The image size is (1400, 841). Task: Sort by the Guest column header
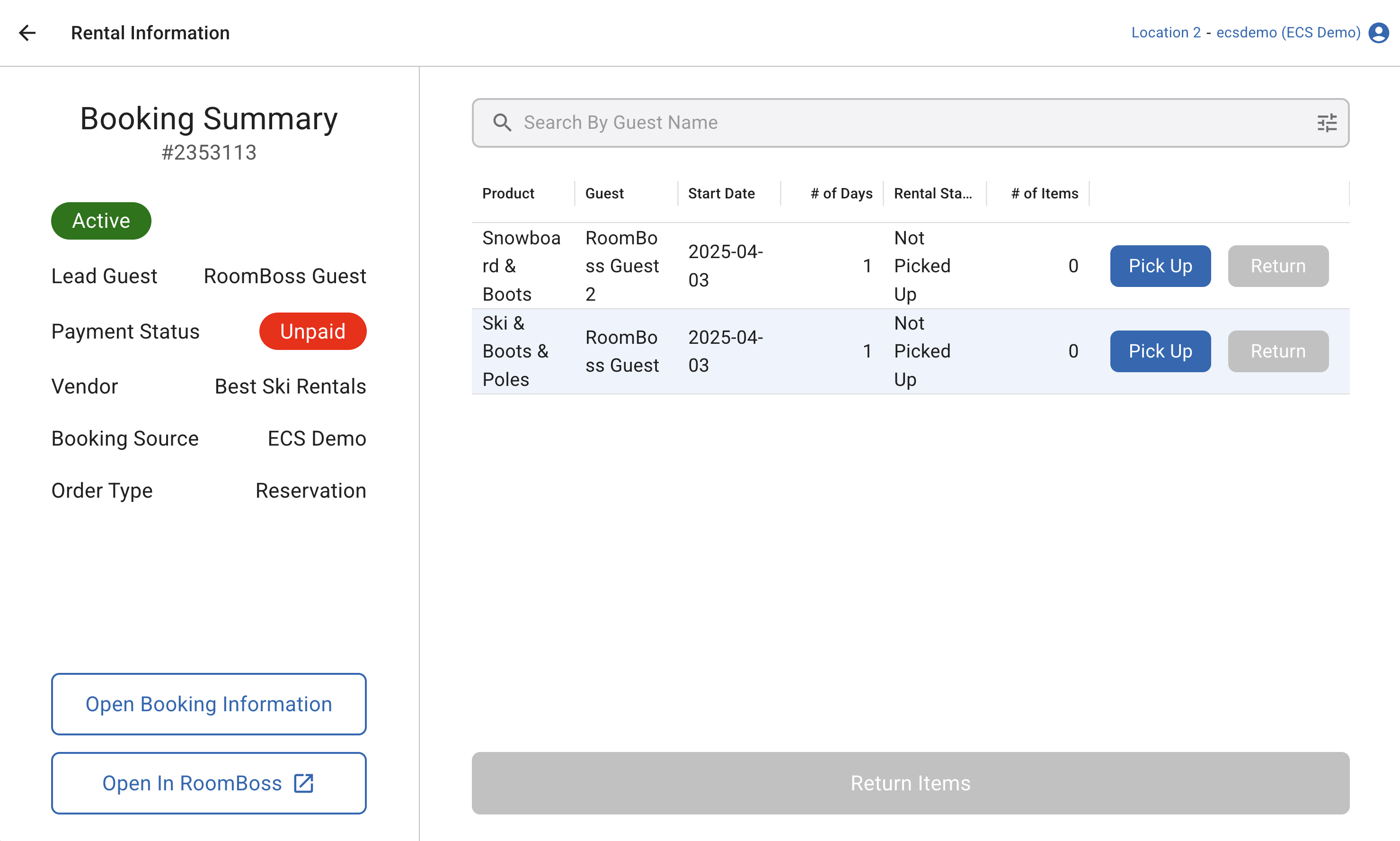pyautogui.click(x=604, y=194)
